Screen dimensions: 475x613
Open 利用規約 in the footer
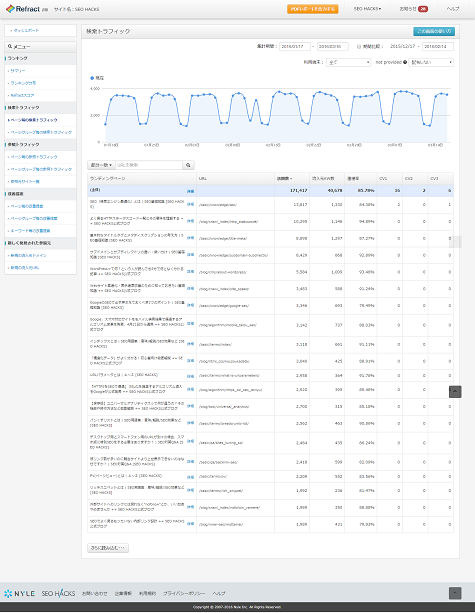click(x=147, y=593)
